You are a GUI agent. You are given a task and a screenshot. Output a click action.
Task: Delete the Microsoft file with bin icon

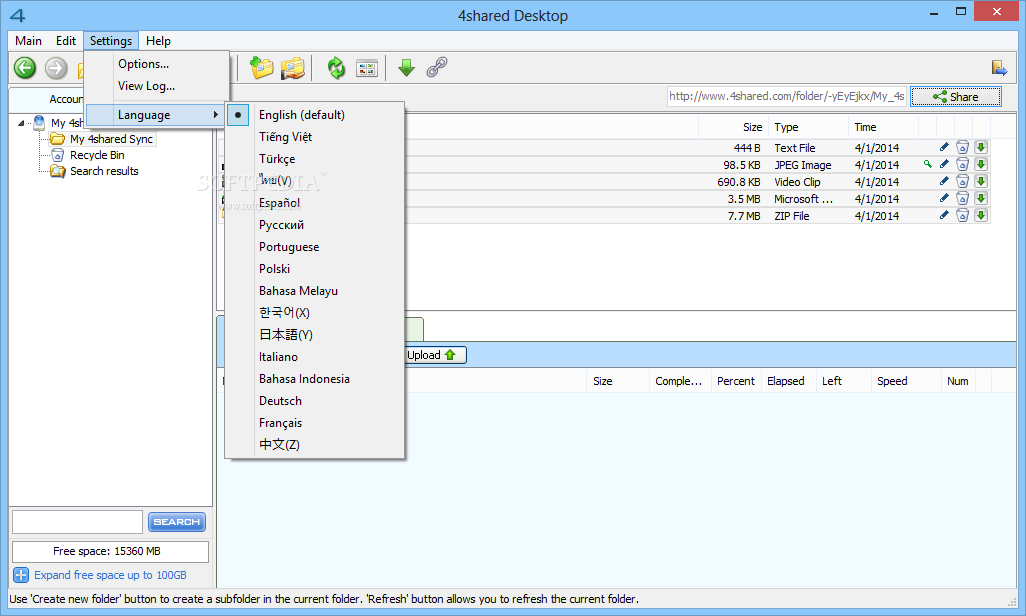point(963,198)
